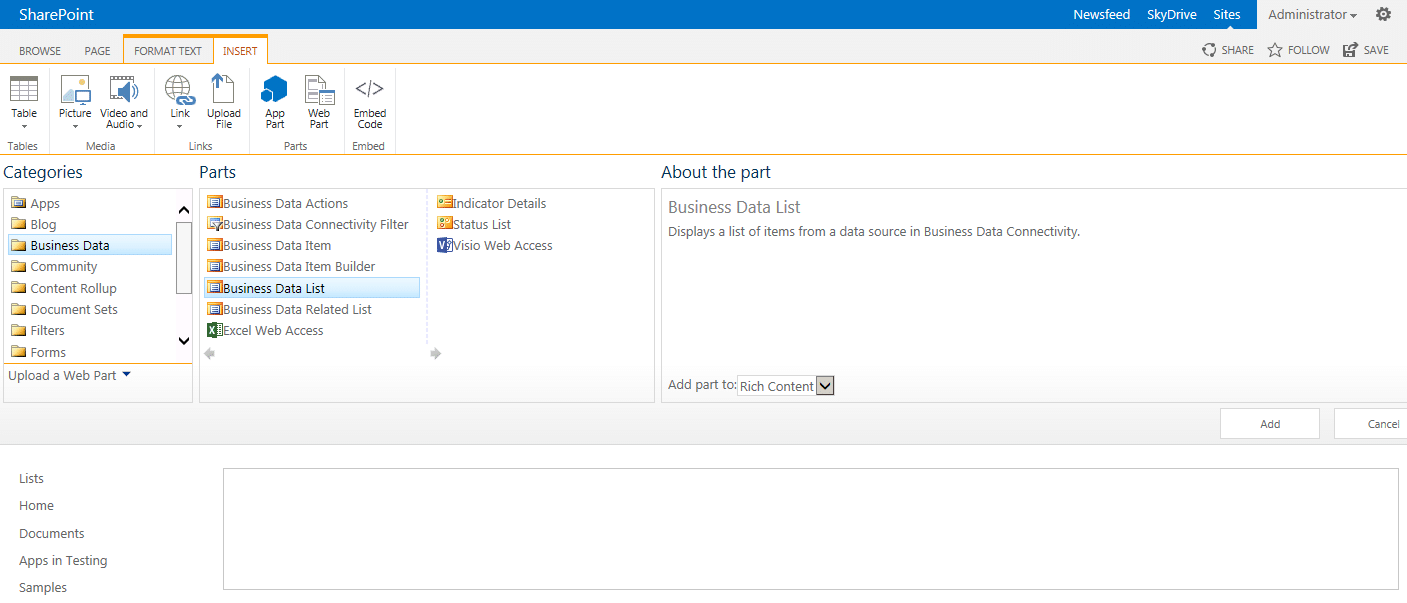Image resolution: width=1407 pixels, height=603 pixels.
Task: Expand the Picture dropdown arrow
Action: 75,126
